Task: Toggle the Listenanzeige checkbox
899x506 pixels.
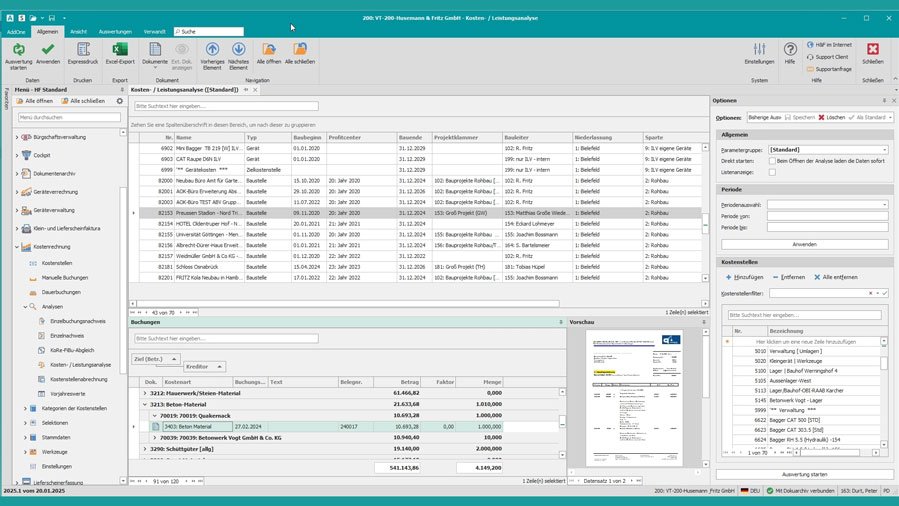Action: tap(772, 172)
